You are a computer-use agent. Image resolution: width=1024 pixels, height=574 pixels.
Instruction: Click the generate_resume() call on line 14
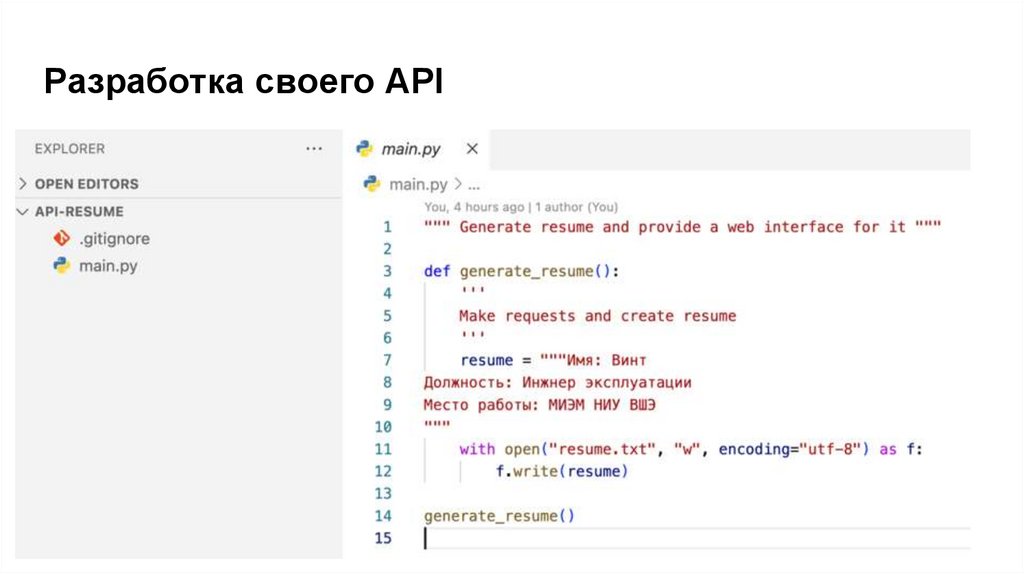[500, 516]
